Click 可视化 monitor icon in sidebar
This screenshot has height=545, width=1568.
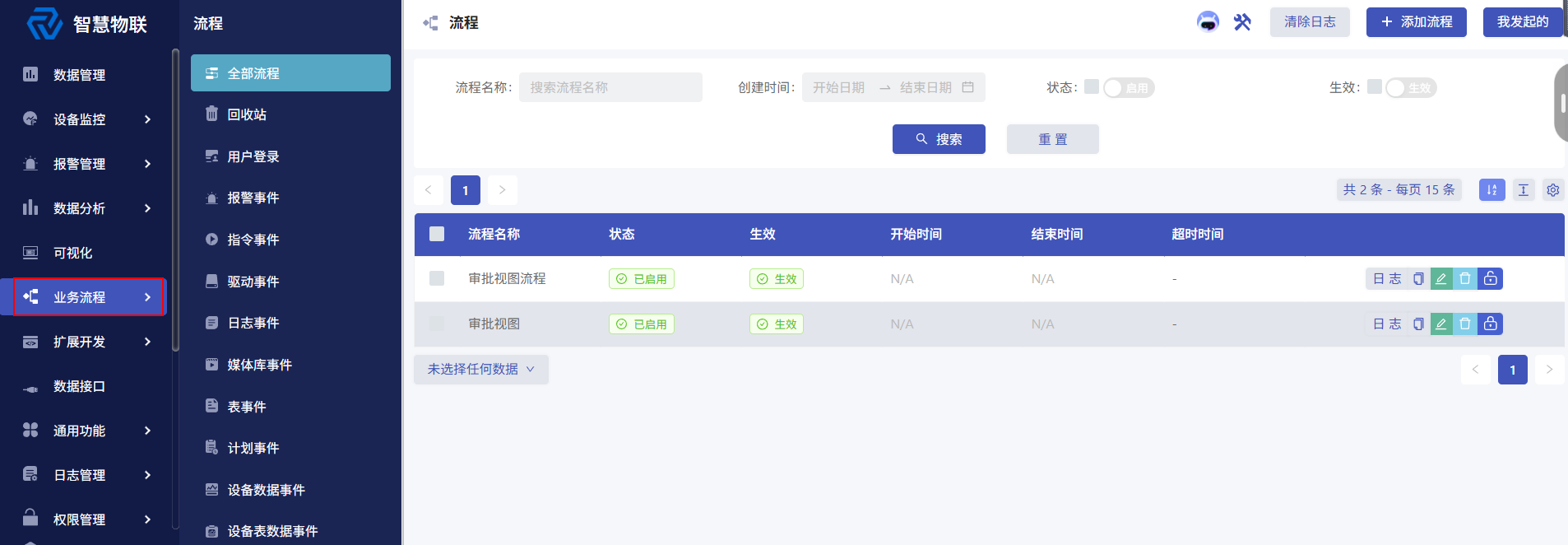click(x=30, y=252)
